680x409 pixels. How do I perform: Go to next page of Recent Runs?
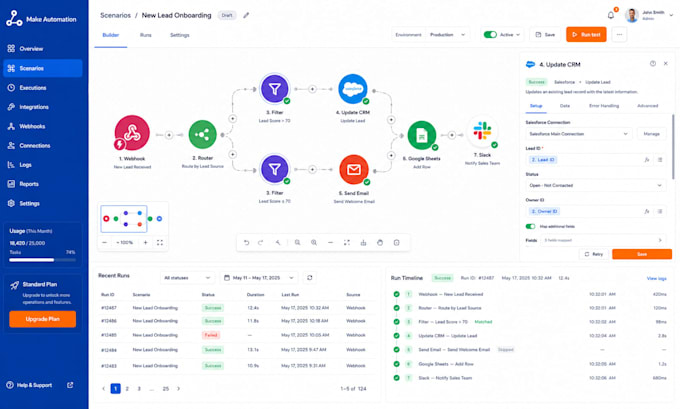tap(179, 389)
